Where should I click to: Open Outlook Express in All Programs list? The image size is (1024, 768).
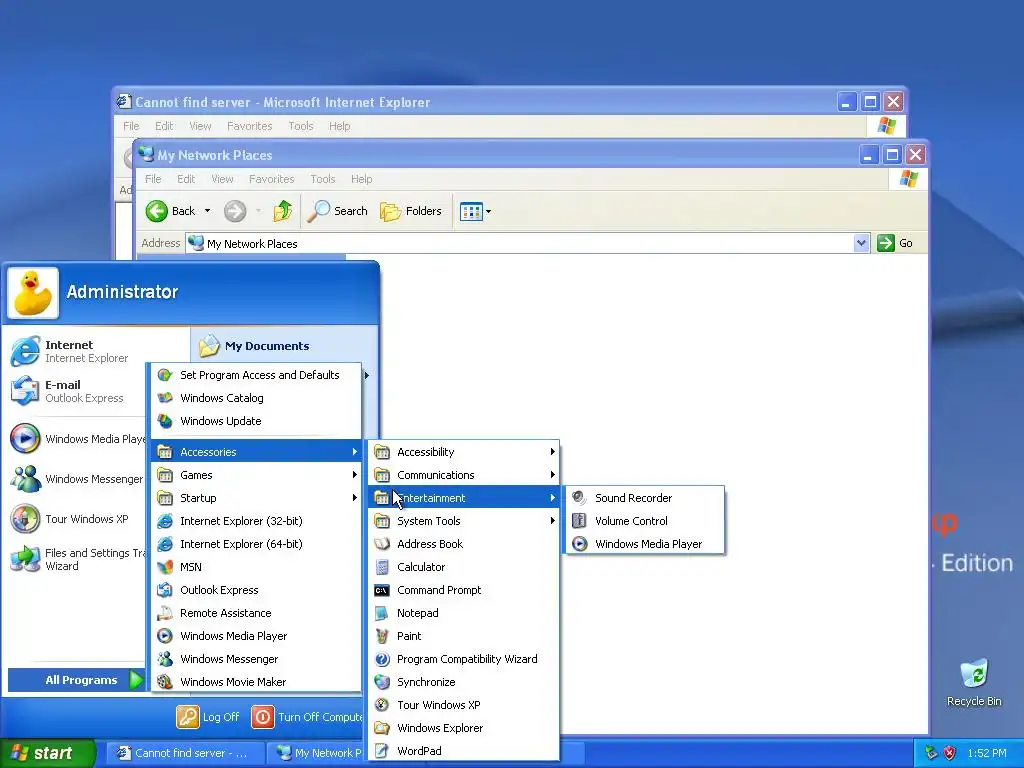[x=256, y=590]
